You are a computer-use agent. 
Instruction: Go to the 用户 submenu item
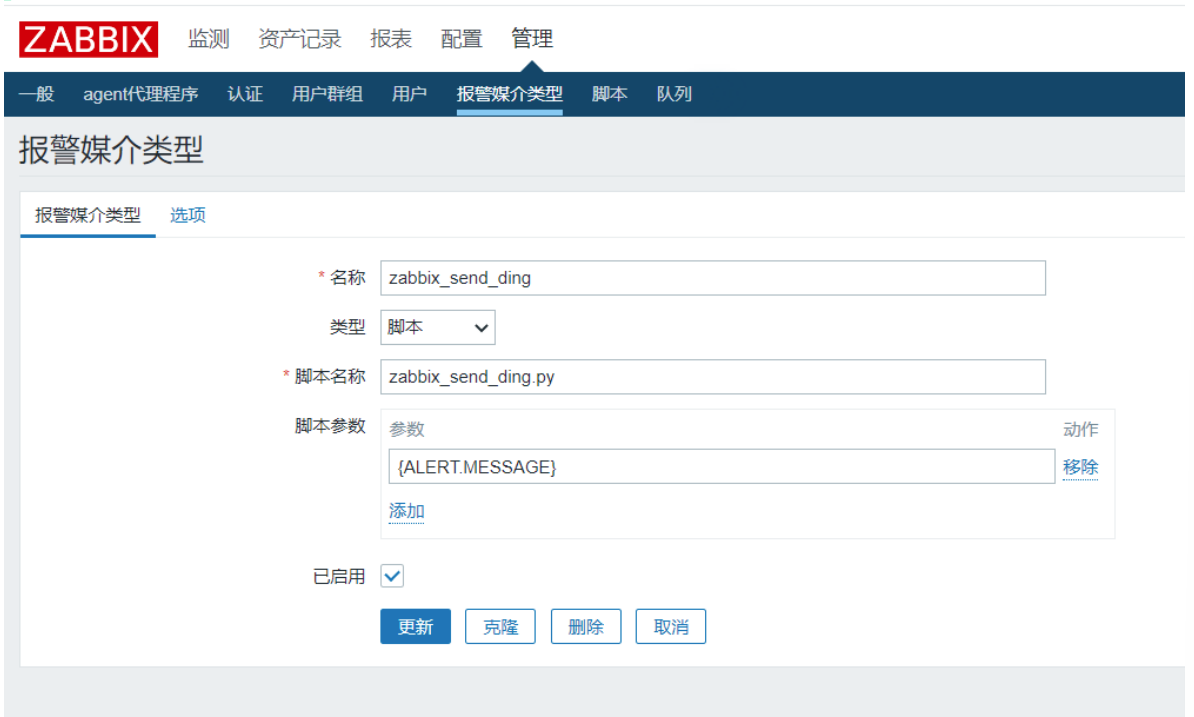pos(409,94)
